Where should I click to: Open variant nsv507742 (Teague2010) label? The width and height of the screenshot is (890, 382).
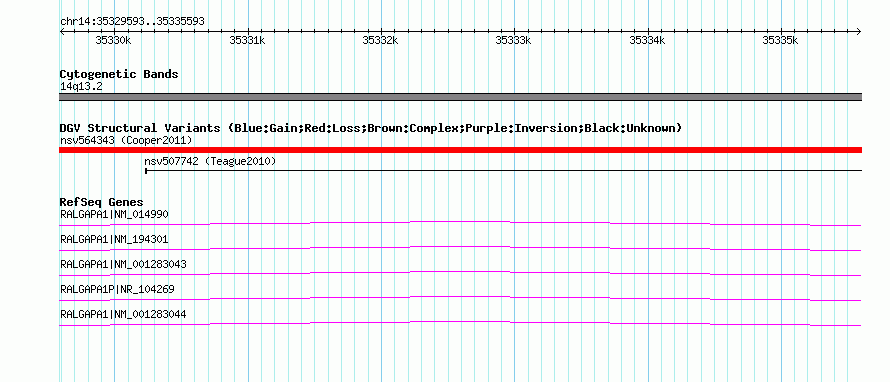210,162
